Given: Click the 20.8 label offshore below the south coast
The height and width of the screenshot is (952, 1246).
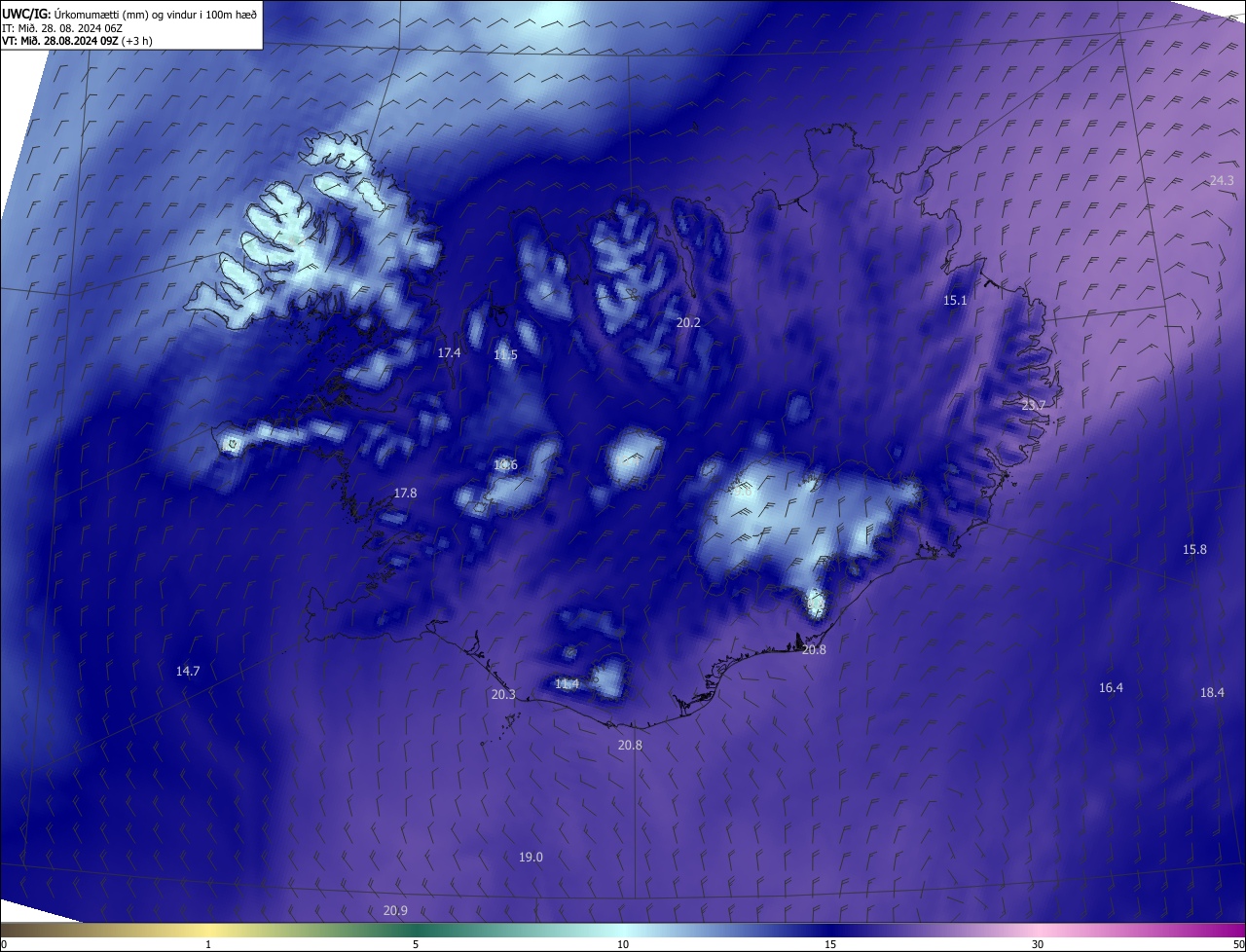Looking at the screenshot, I should tap(630, 745).
